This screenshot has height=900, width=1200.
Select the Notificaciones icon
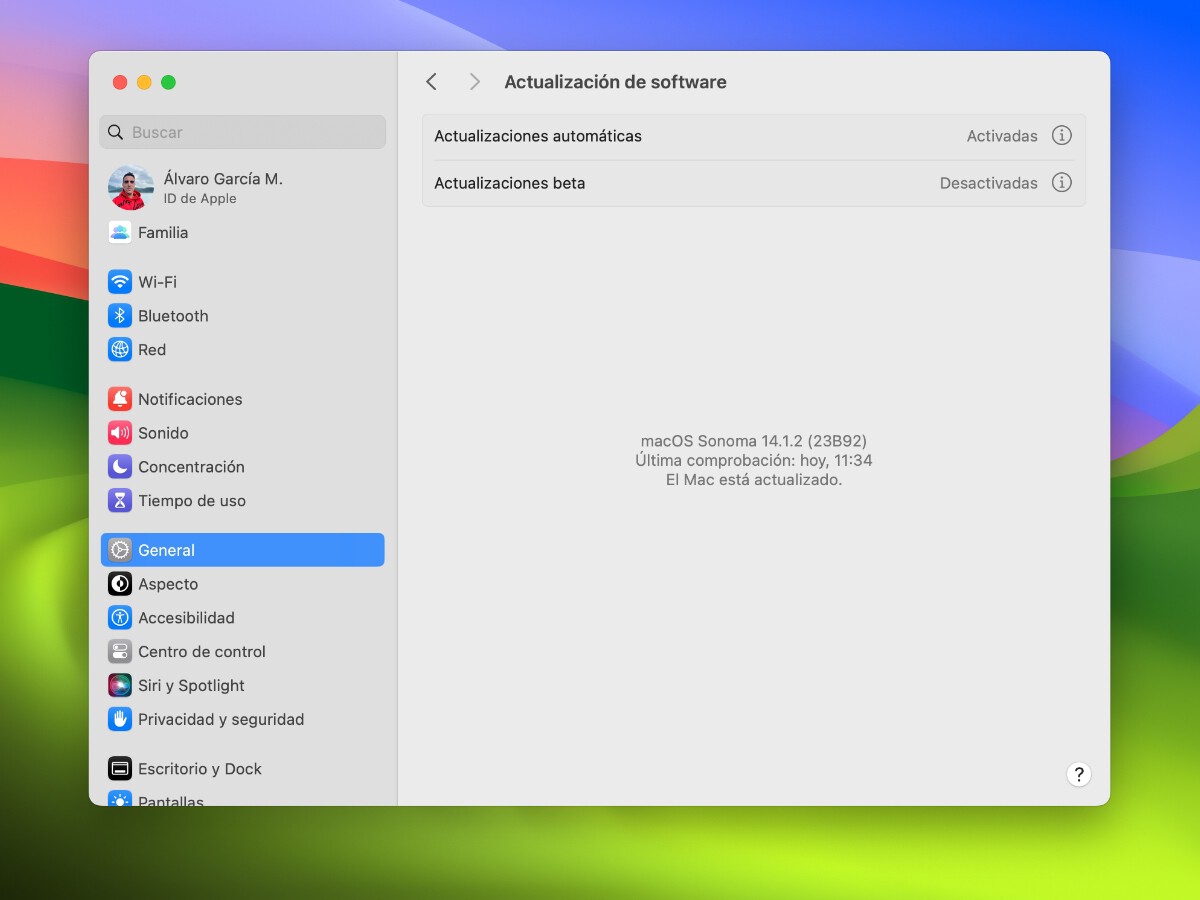pyautogui.click(x=119, y=398)
